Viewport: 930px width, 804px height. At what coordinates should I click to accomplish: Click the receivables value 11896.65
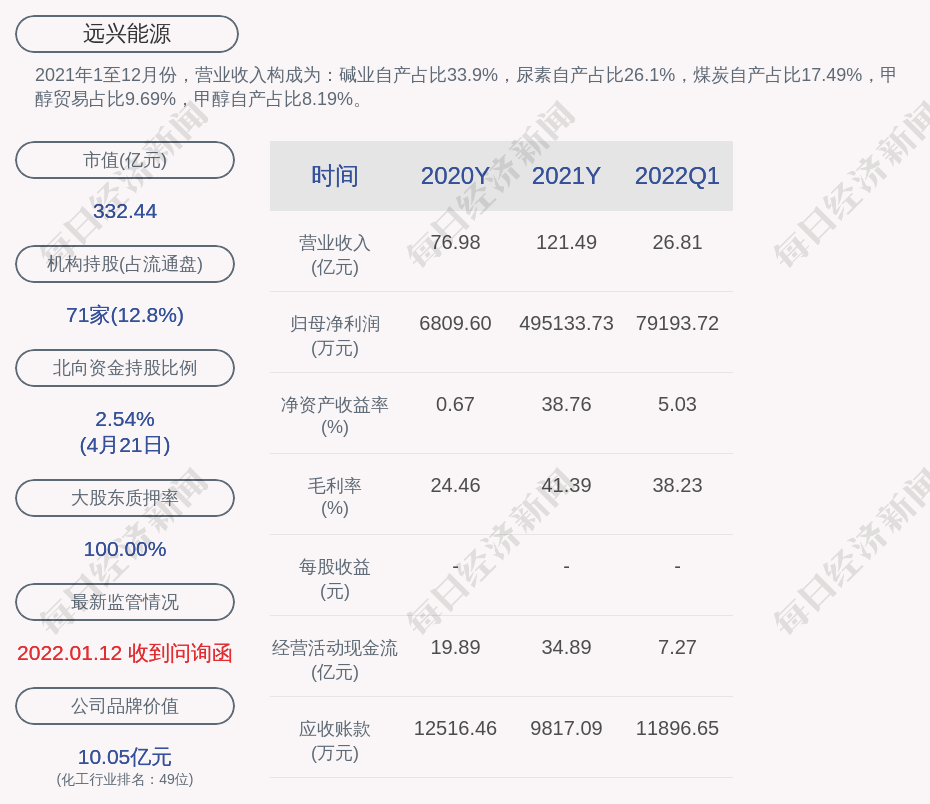(x=677, y=728)
